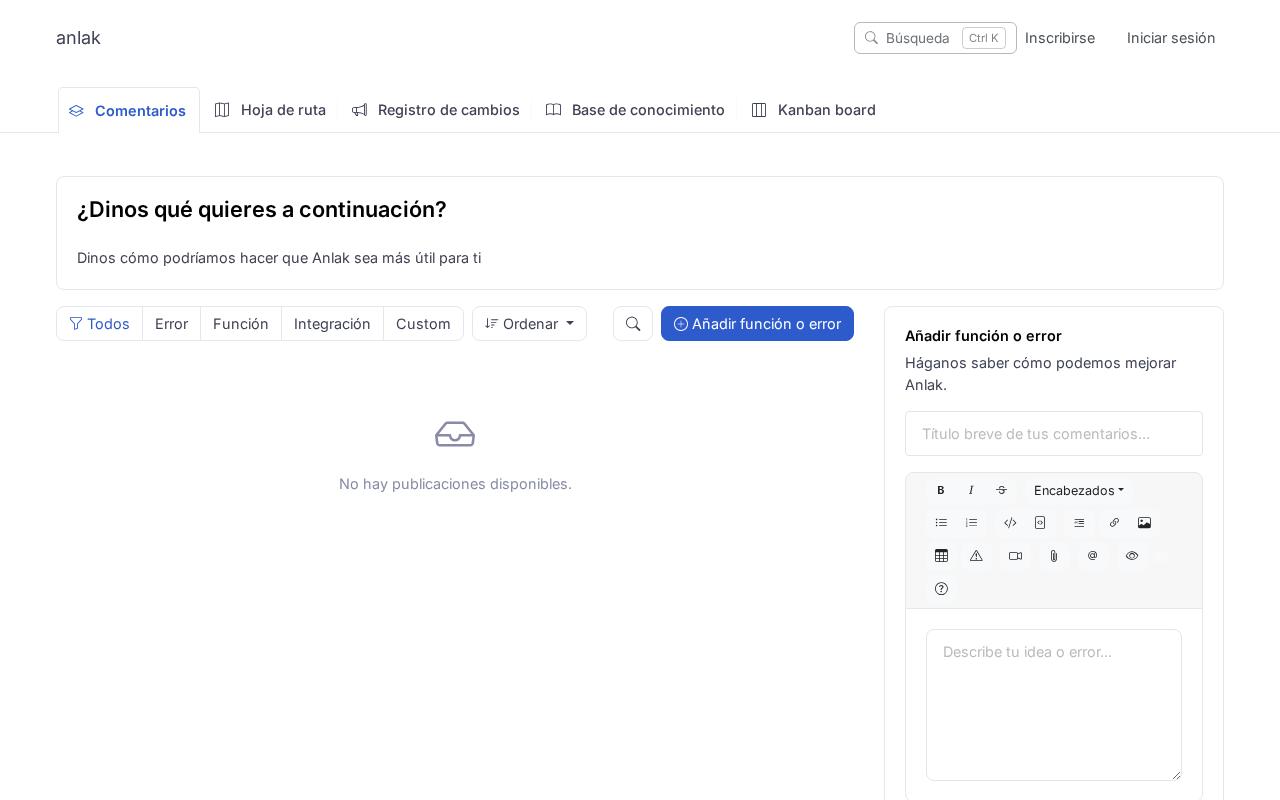Click the Iniciar sesión link
The width and height of the screenshot is (1280, 800).
click(x=1171, y=38)
